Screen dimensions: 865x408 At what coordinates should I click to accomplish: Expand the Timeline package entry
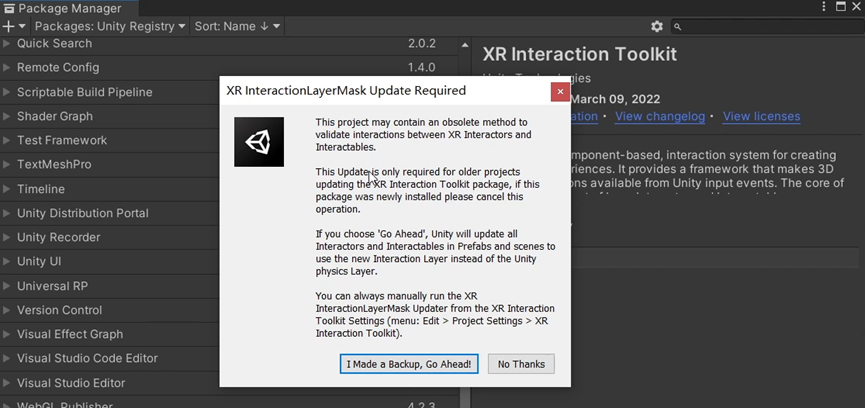[x=7, y=189]
